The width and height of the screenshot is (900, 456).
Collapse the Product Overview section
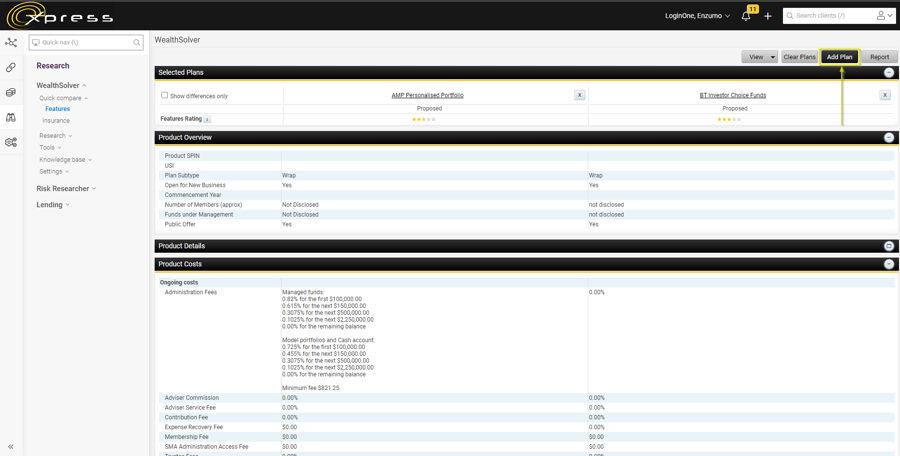click(x=888, y=138)
